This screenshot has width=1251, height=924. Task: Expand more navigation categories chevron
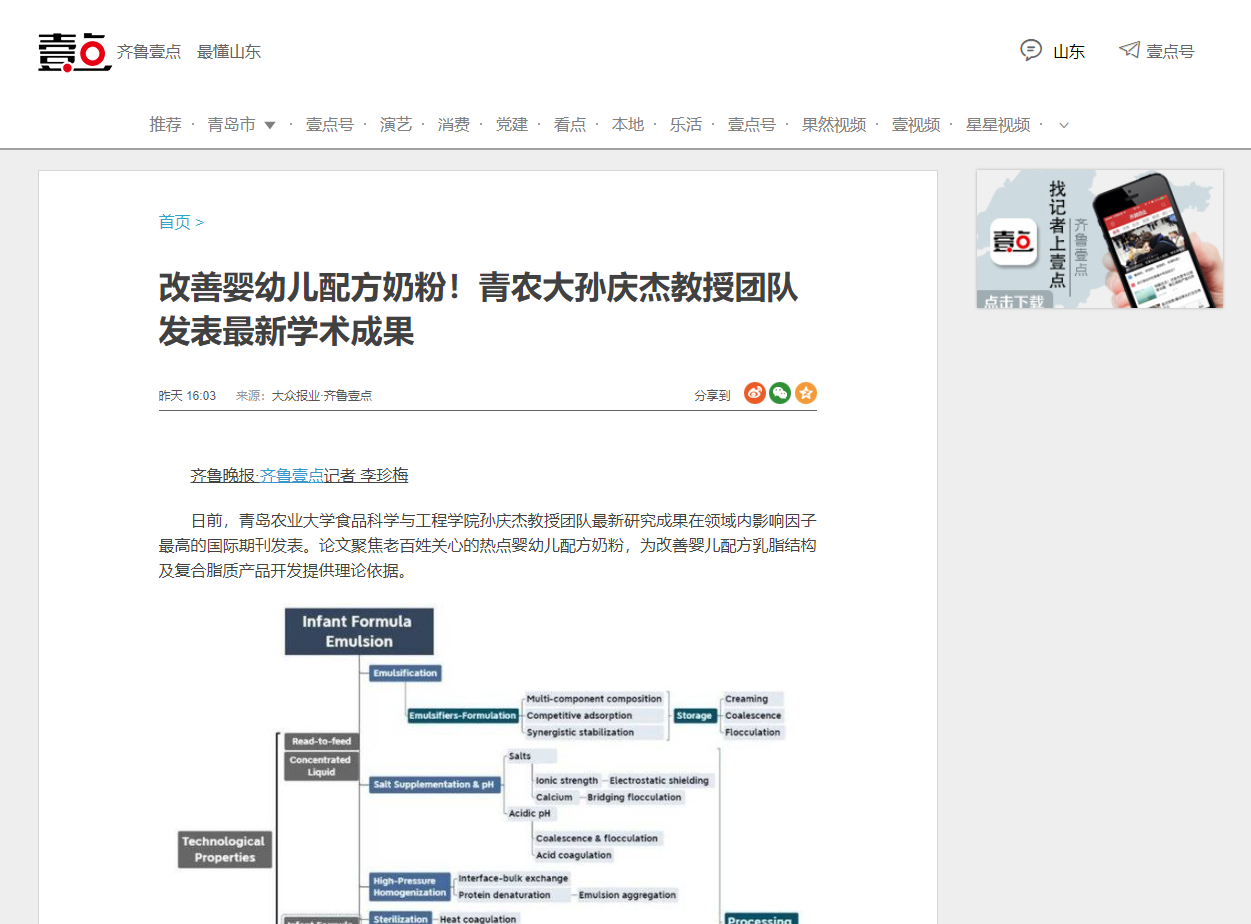(x=1064, y=126)
